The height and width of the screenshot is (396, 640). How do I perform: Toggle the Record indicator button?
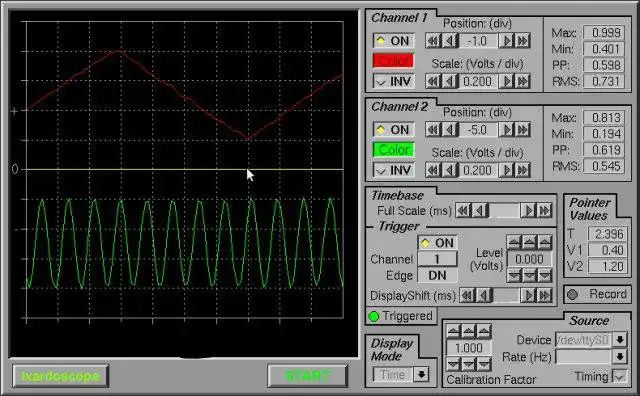coord(597,294)
